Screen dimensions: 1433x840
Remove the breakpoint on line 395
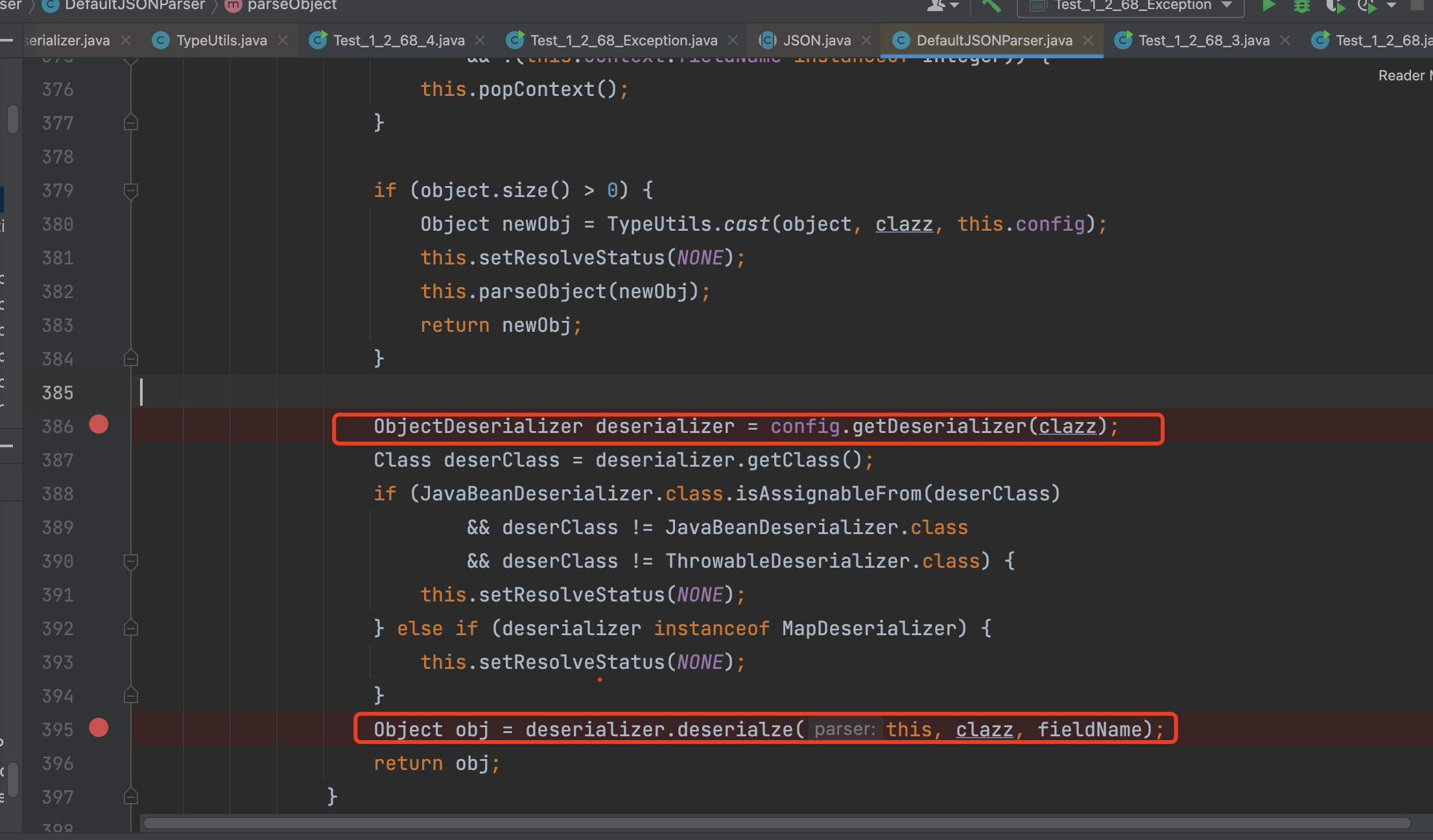pos(99,729)
